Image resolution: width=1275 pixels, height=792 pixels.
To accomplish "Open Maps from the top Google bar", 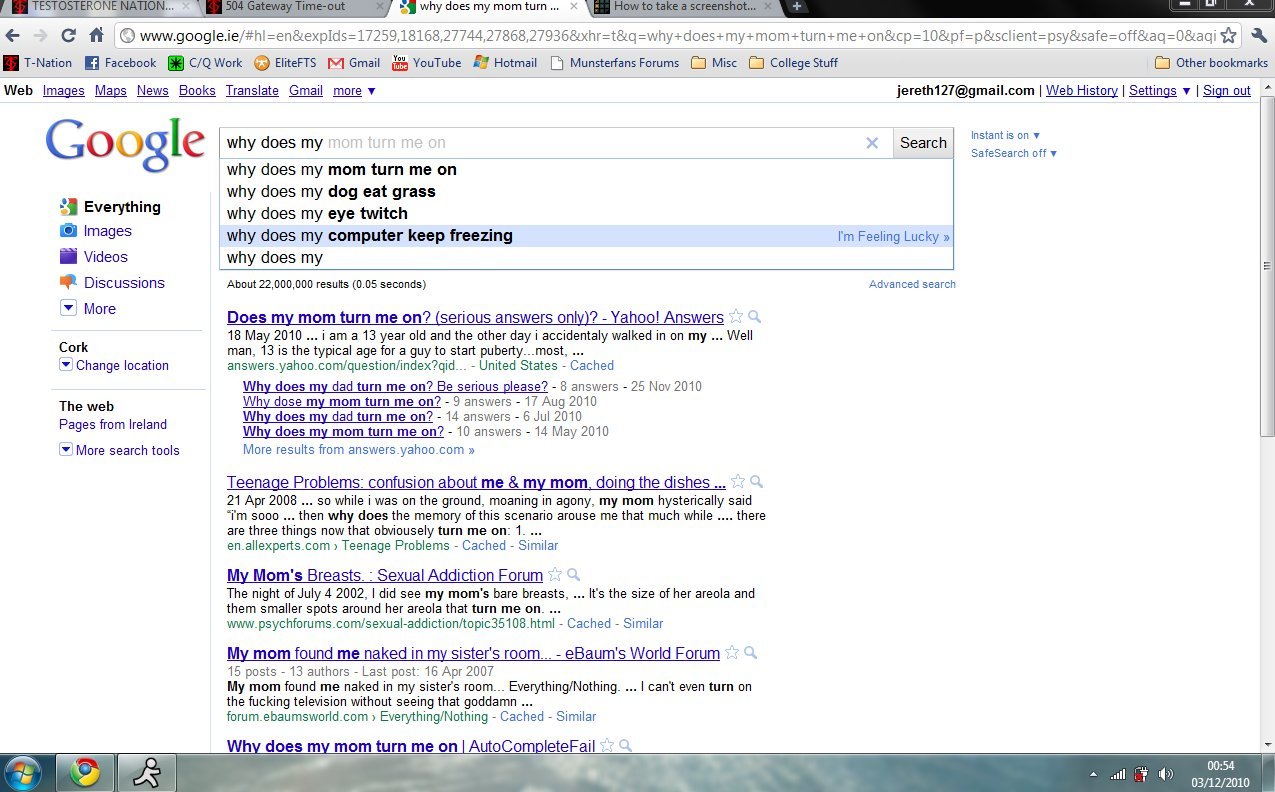I will click(111, 90).
